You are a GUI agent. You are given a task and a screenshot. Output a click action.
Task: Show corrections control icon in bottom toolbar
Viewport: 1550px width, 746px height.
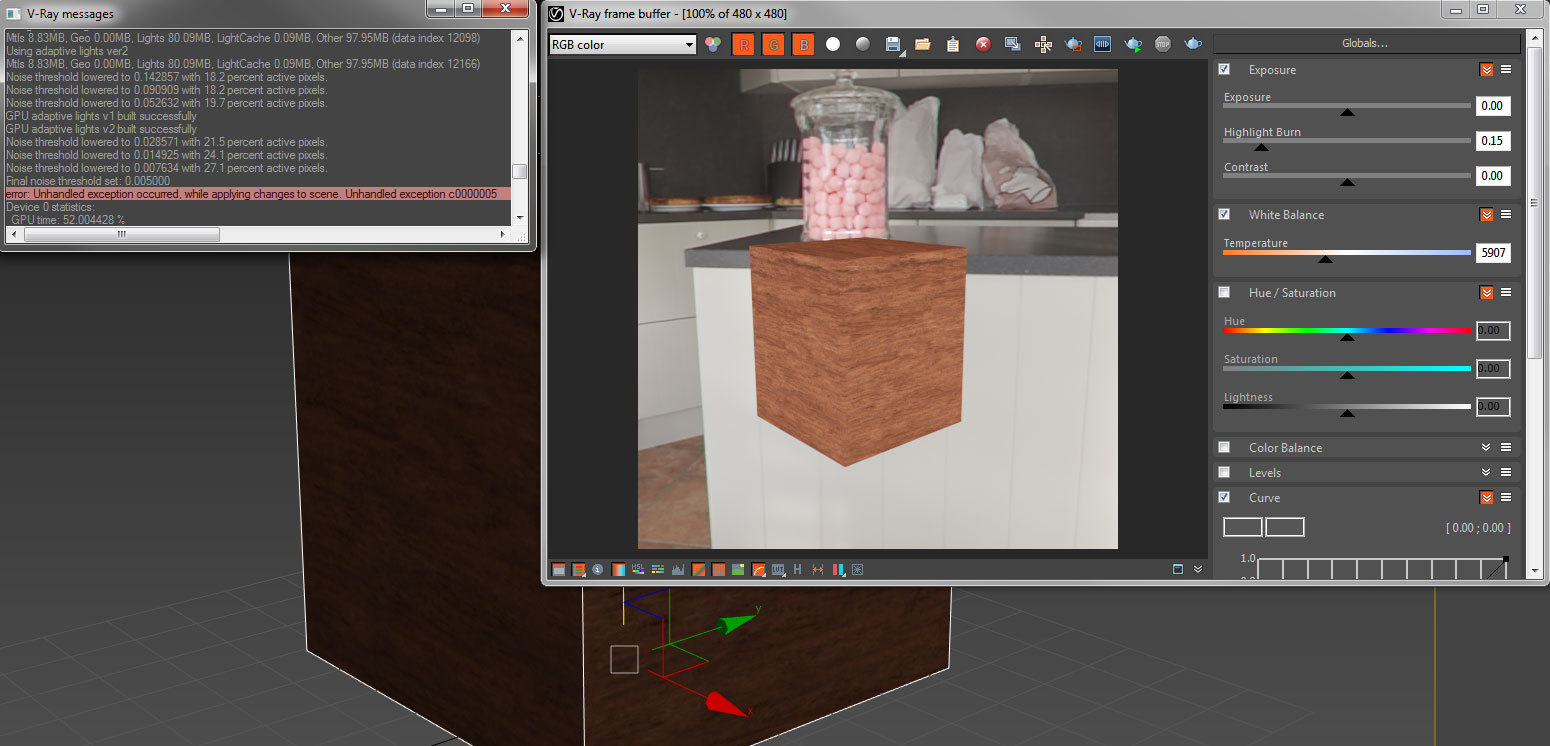(x=558, y=569)
